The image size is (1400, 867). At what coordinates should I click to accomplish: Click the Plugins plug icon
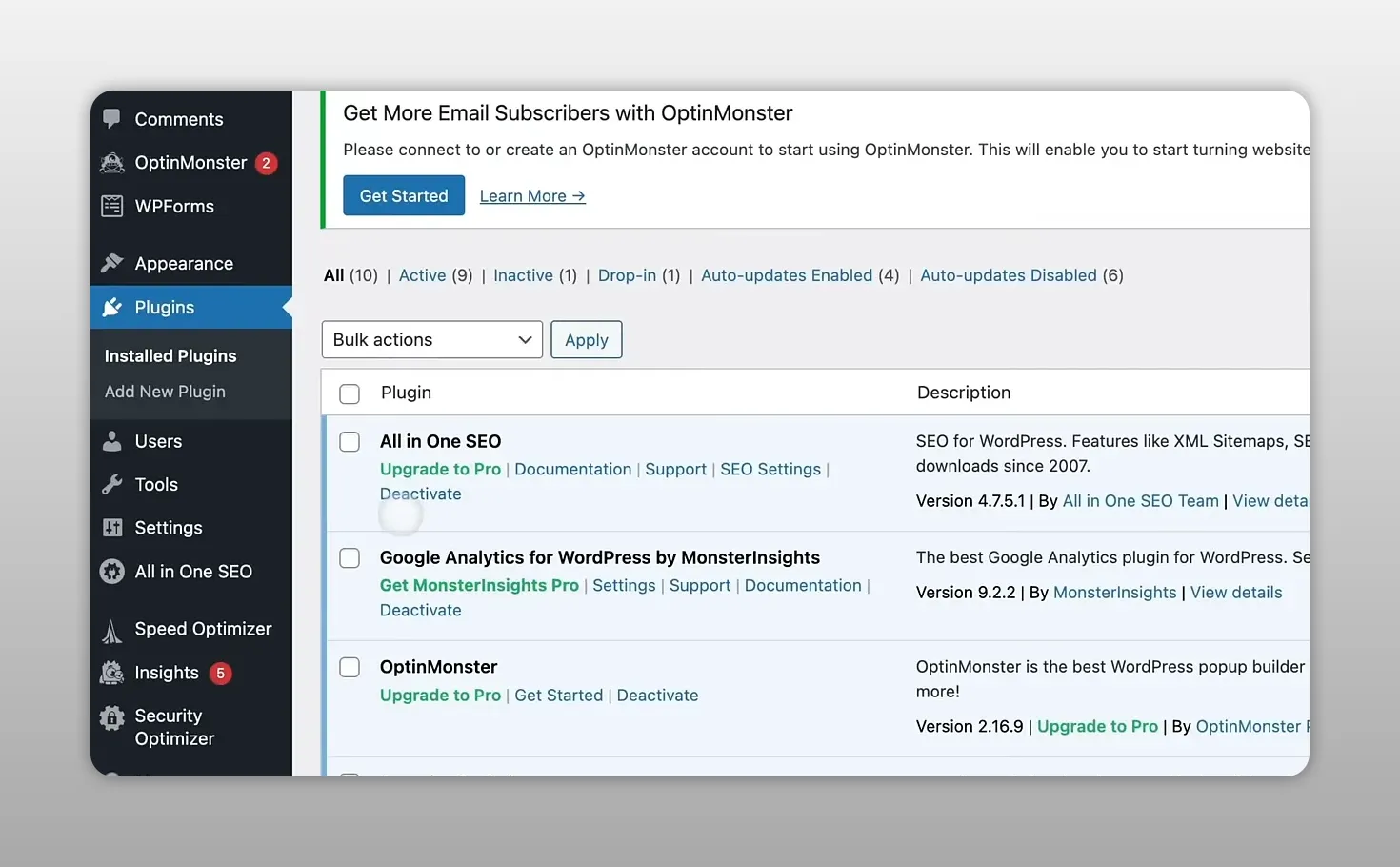click(x=111, y=307)
